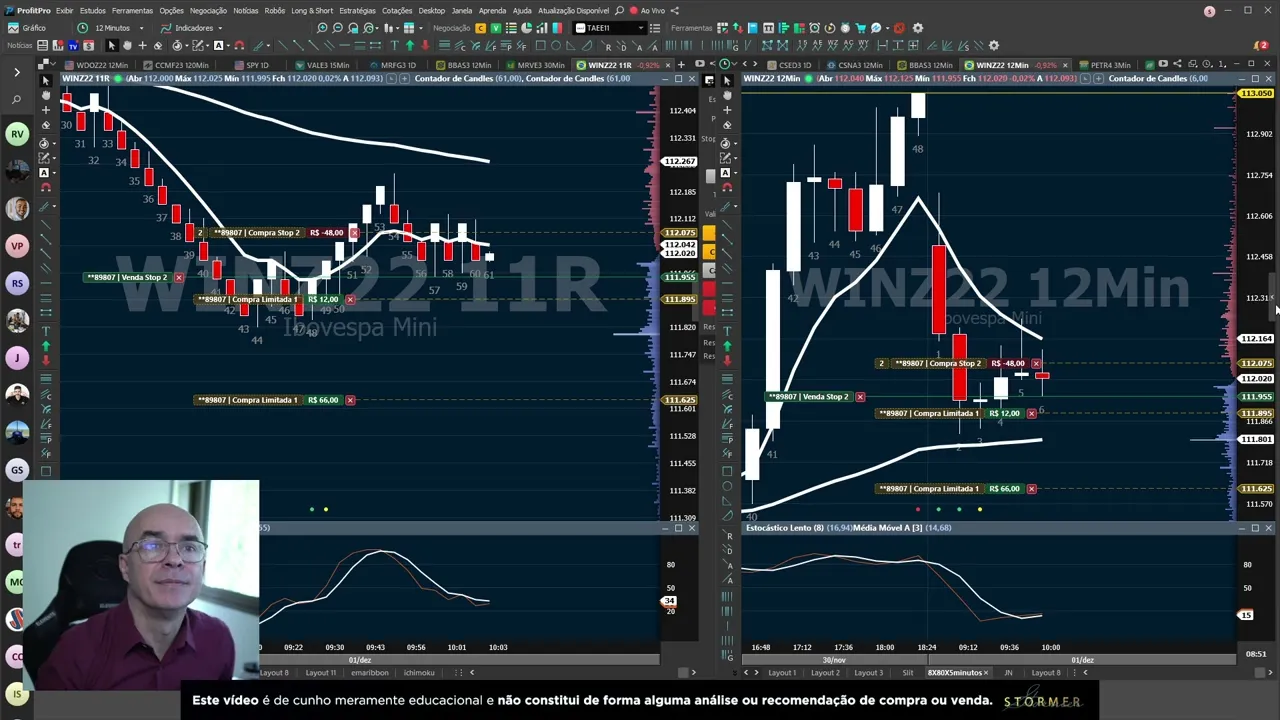Open the Estudos menu
Viewport: 1280px width, 720px height.
pyautogui.click(x=93, y=10)
